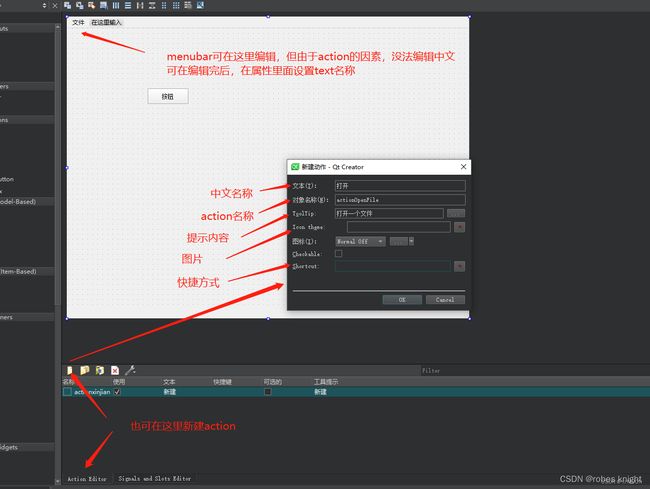Click the wrench configure icon in Action Editor

pyautogui.click(x=130, y=370)
